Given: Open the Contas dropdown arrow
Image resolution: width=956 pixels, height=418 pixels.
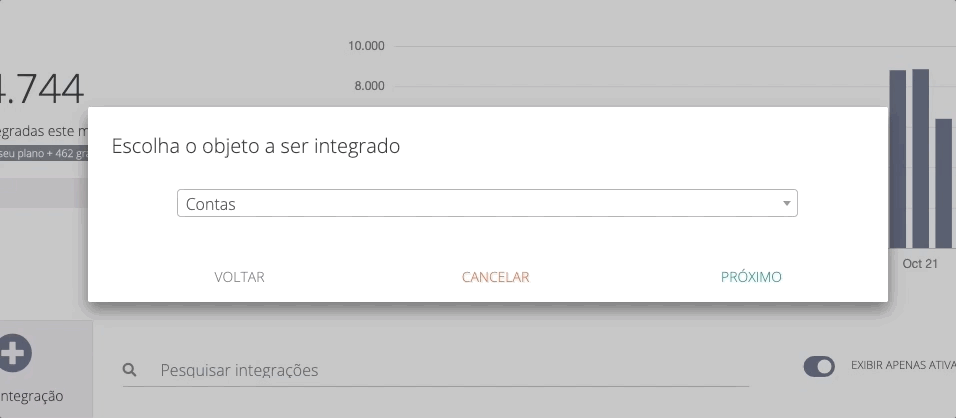Looking at the screenshot, I should (x=787, y=203).
